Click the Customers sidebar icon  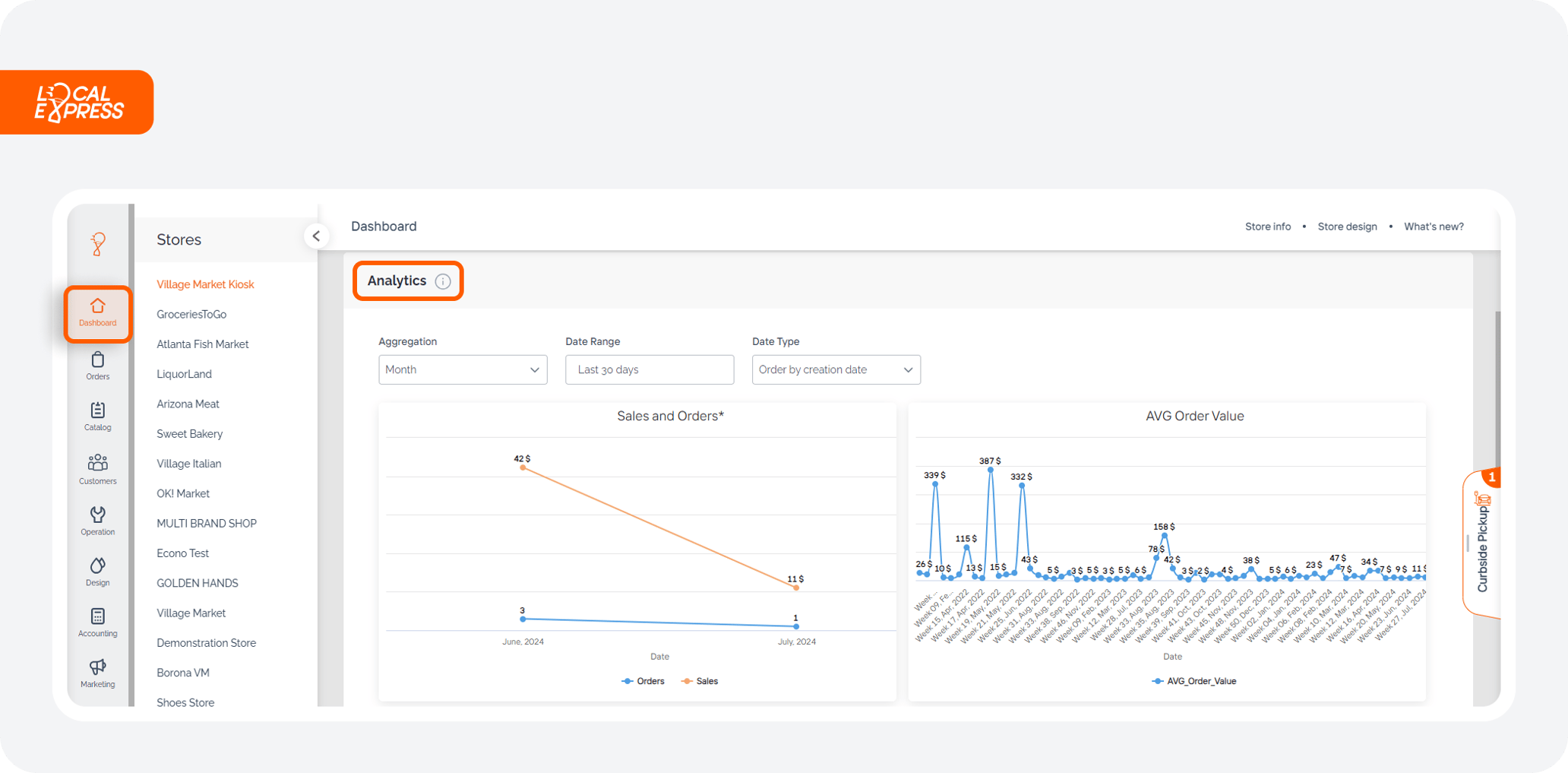(97, 467)
